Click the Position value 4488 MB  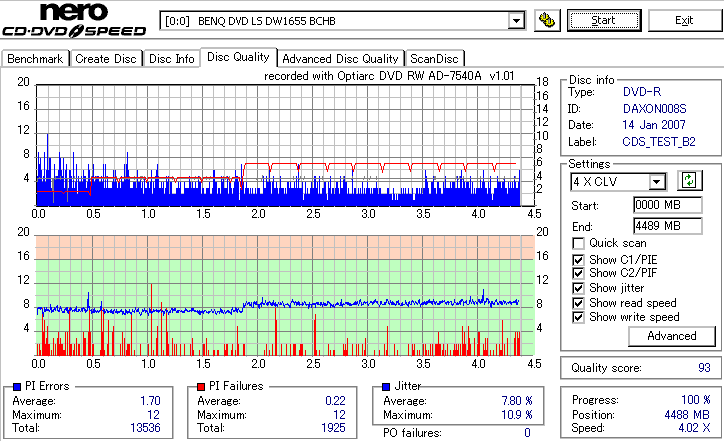click(687, 415)
